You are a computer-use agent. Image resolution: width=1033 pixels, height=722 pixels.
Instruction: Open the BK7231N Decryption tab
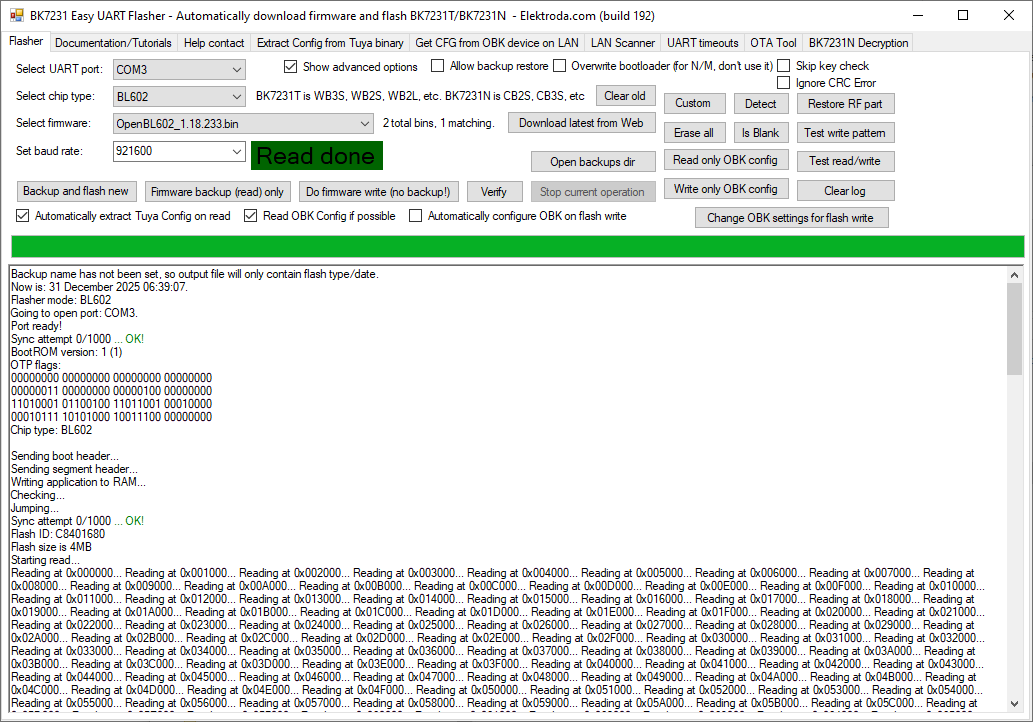tap(858, 43)
